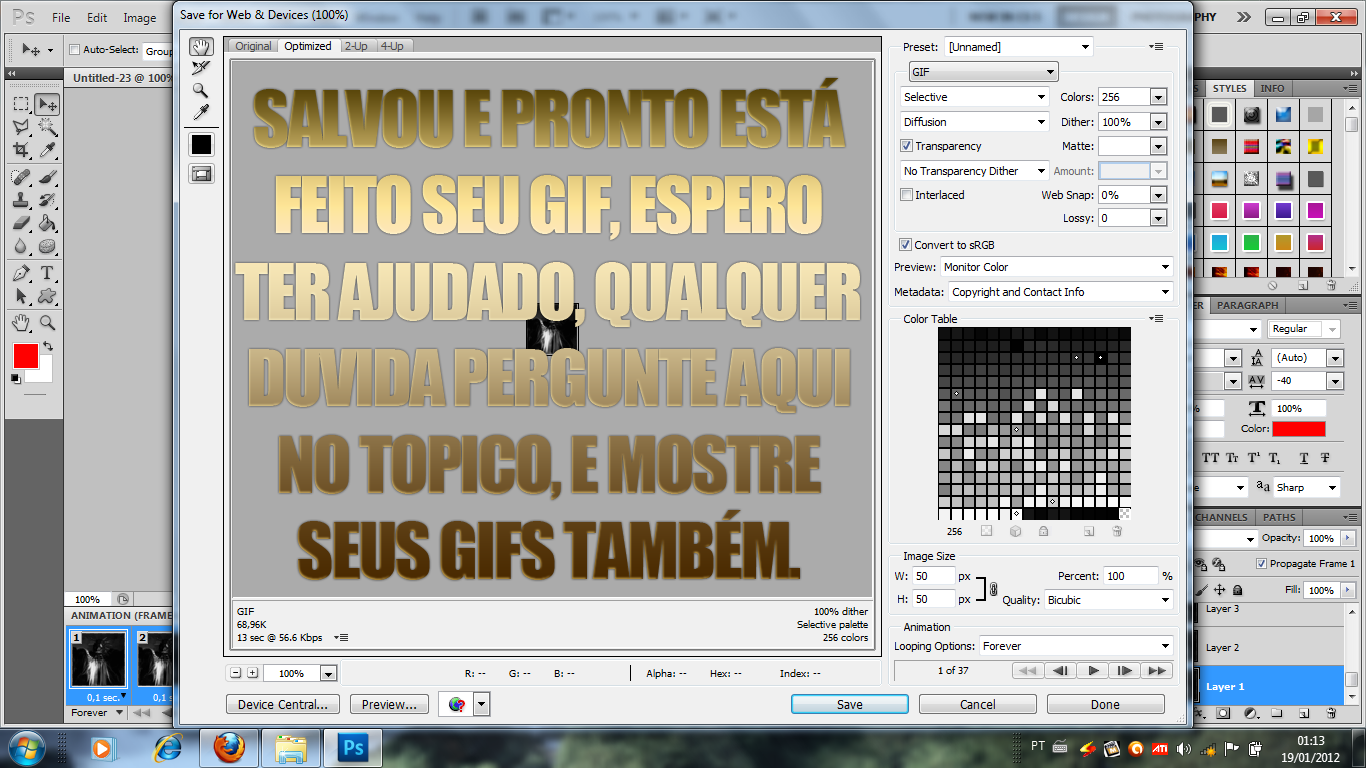Screen dimensions: 1366x768
Task: Open the Diffusion dither algorithm dropdown
Action: click(974, 122)
